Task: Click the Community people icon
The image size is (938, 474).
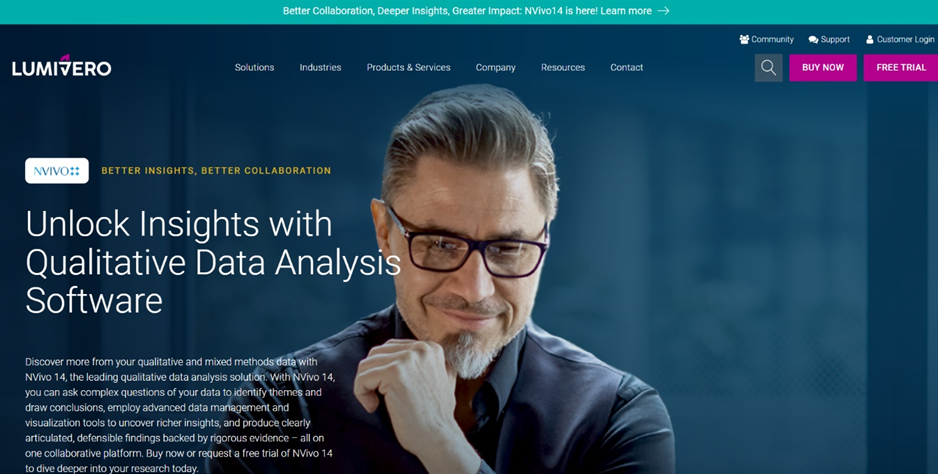Action: (x=744, y=40)
